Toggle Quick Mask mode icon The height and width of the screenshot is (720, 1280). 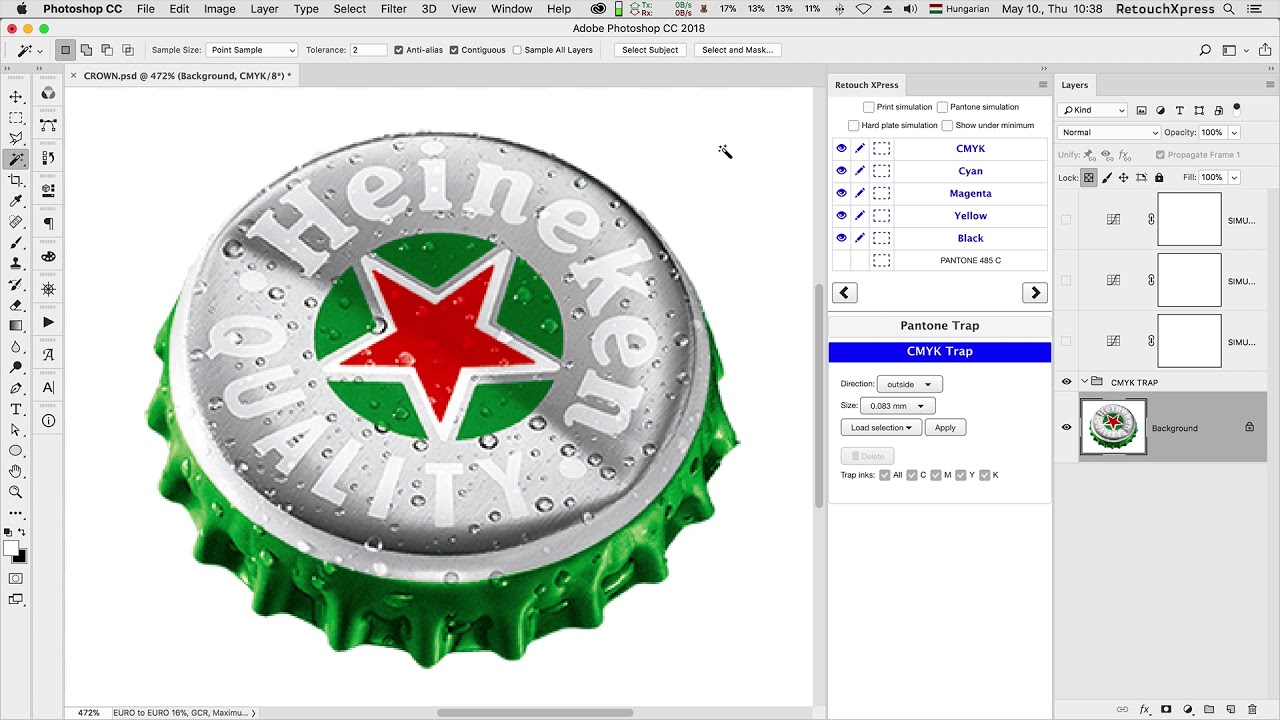16,578
